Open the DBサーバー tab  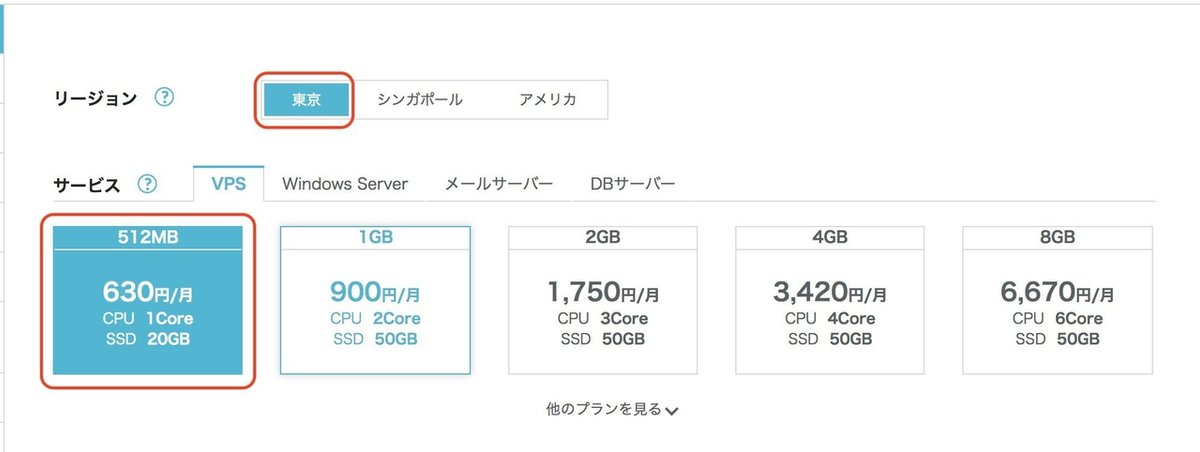[633, 184]
